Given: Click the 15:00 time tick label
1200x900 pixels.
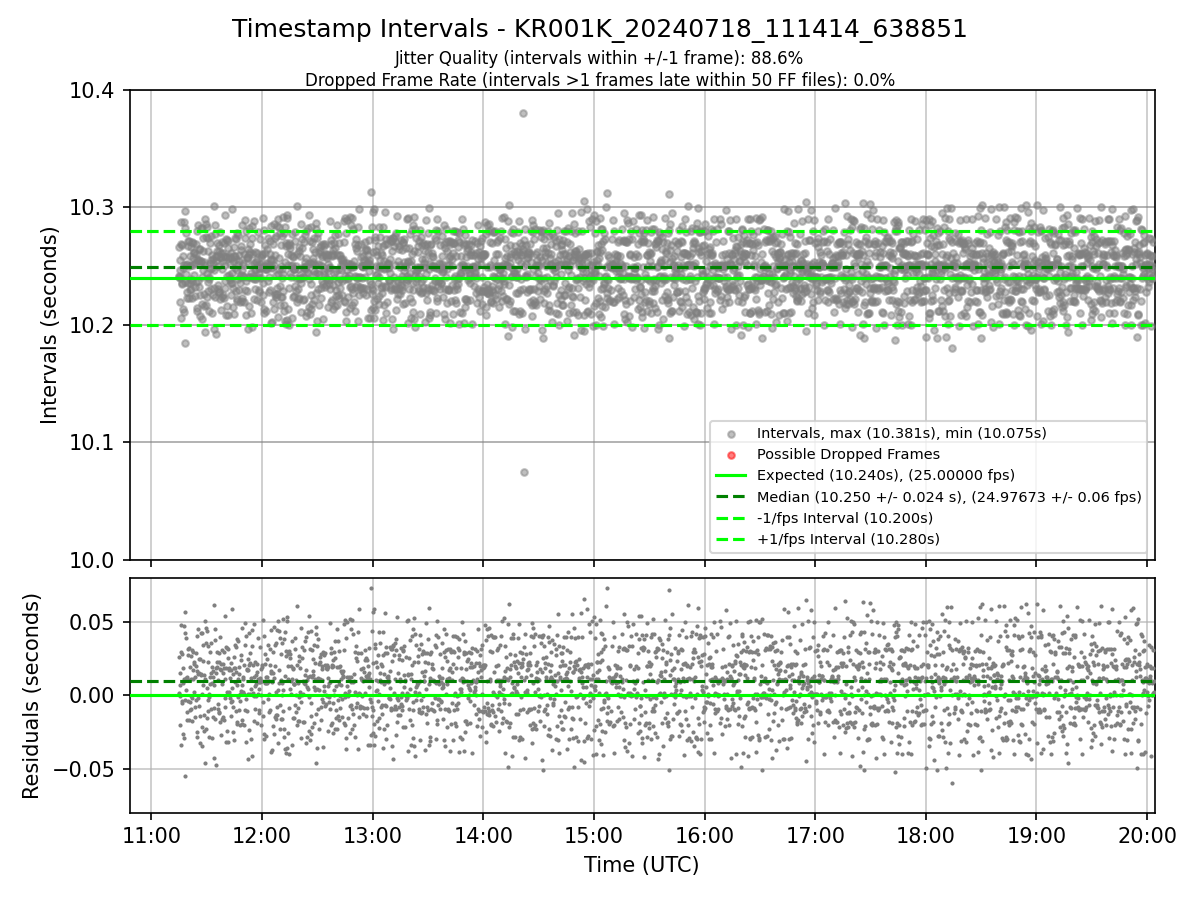Looking at the screenshot, I should click(x=594, y=834).
